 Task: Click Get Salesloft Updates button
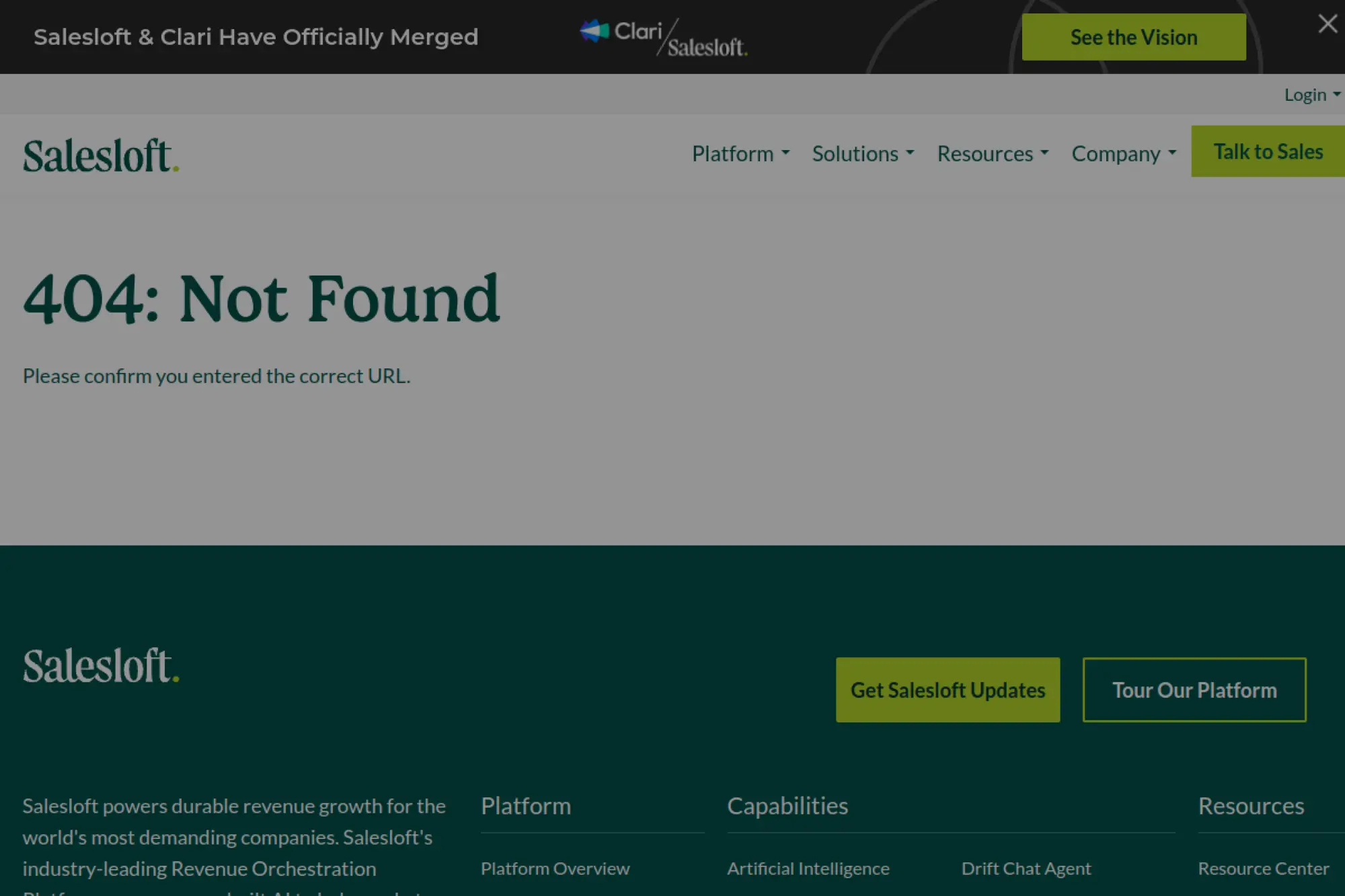pos(947,690)
